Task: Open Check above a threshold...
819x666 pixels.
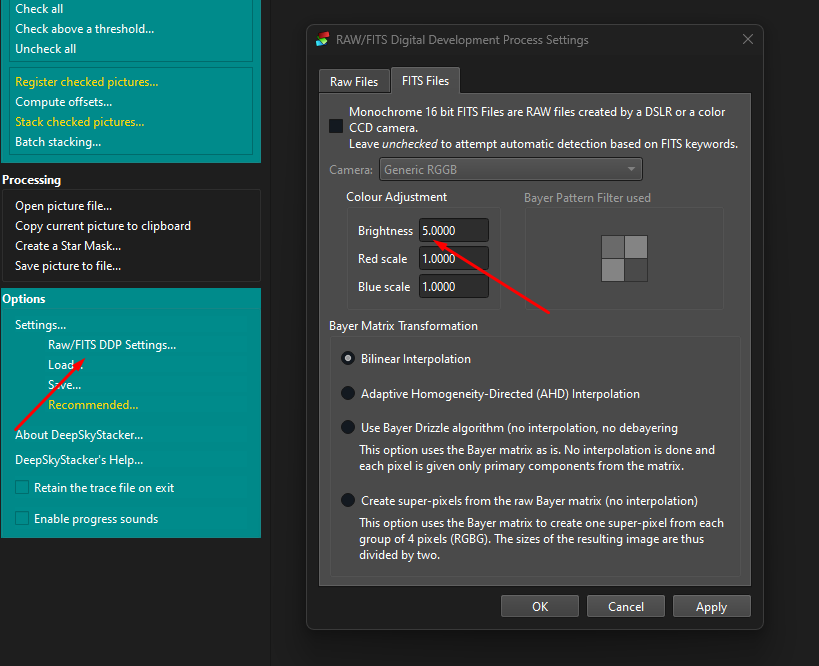Action: coord(85,29)
